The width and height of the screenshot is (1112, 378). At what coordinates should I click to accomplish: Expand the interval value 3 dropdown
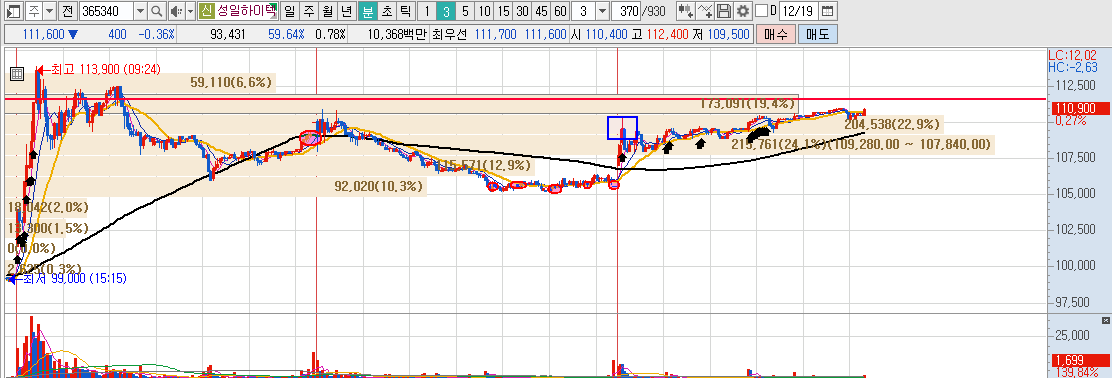tap(601, 11)
